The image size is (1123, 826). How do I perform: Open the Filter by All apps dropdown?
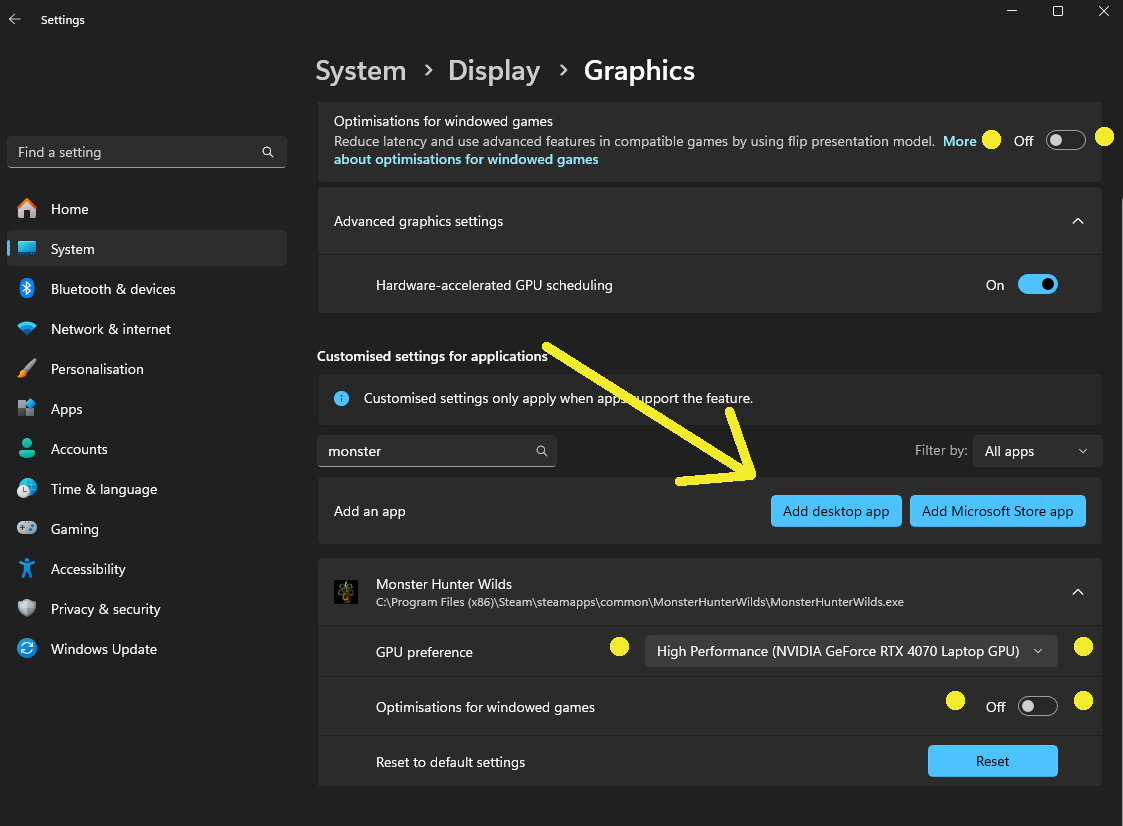(x=1037, y=451)
